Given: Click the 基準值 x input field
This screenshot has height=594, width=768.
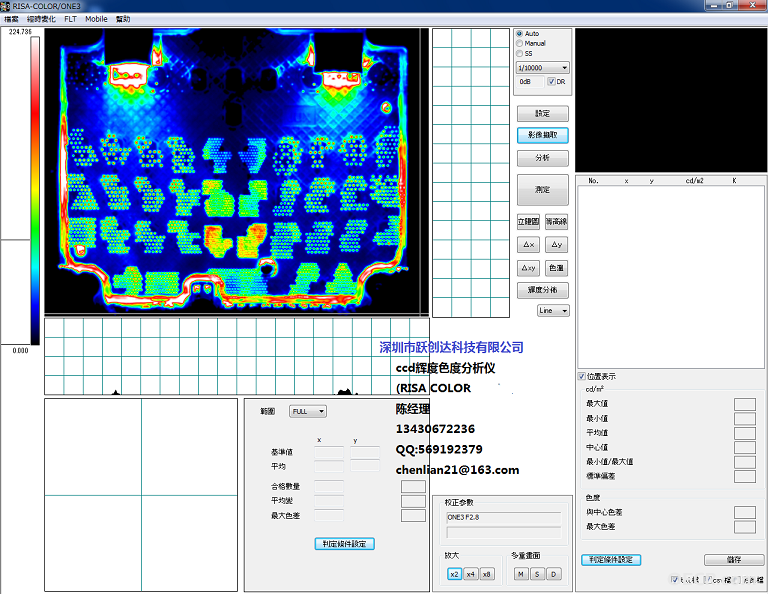Looking at the screenshot, I should click(329, 452).
